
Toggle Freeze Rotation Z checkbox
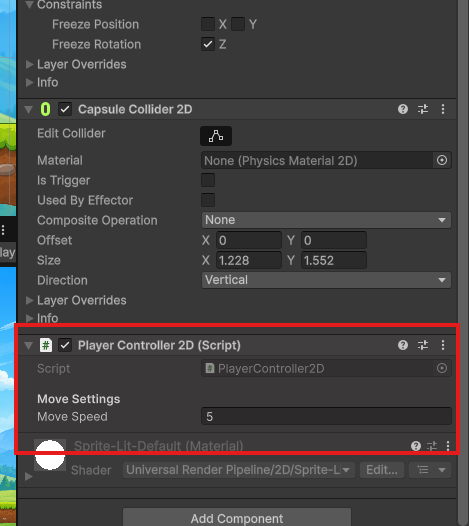click(x=208, y=44)
